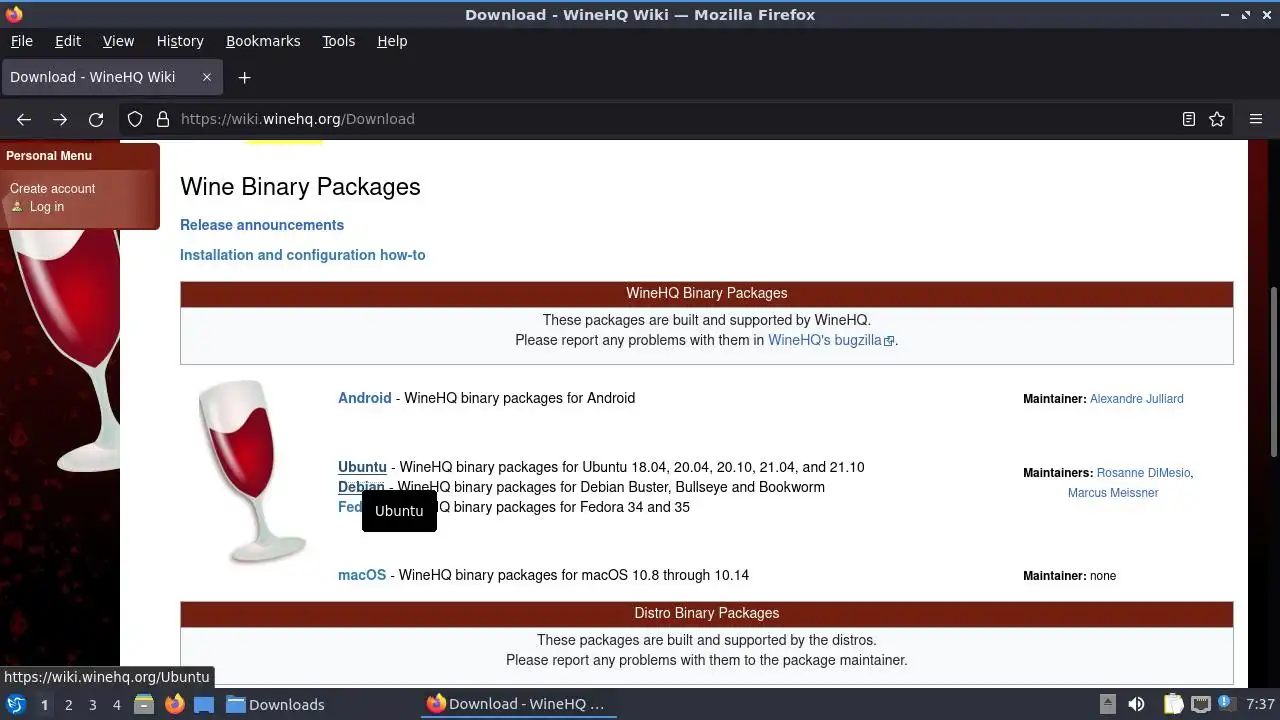
Task: Open the History menu
Action: click(x=180, y=41)
